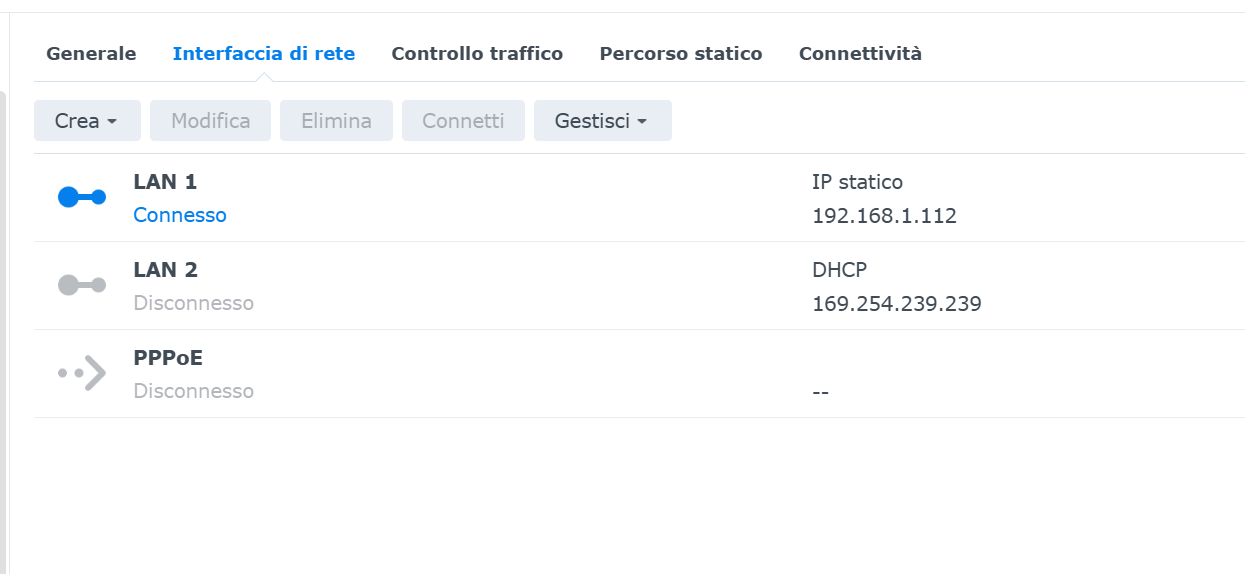1245x574 pixels.
Task: Expand the Gestisci dropdown menu
Action: pos(602,121)
